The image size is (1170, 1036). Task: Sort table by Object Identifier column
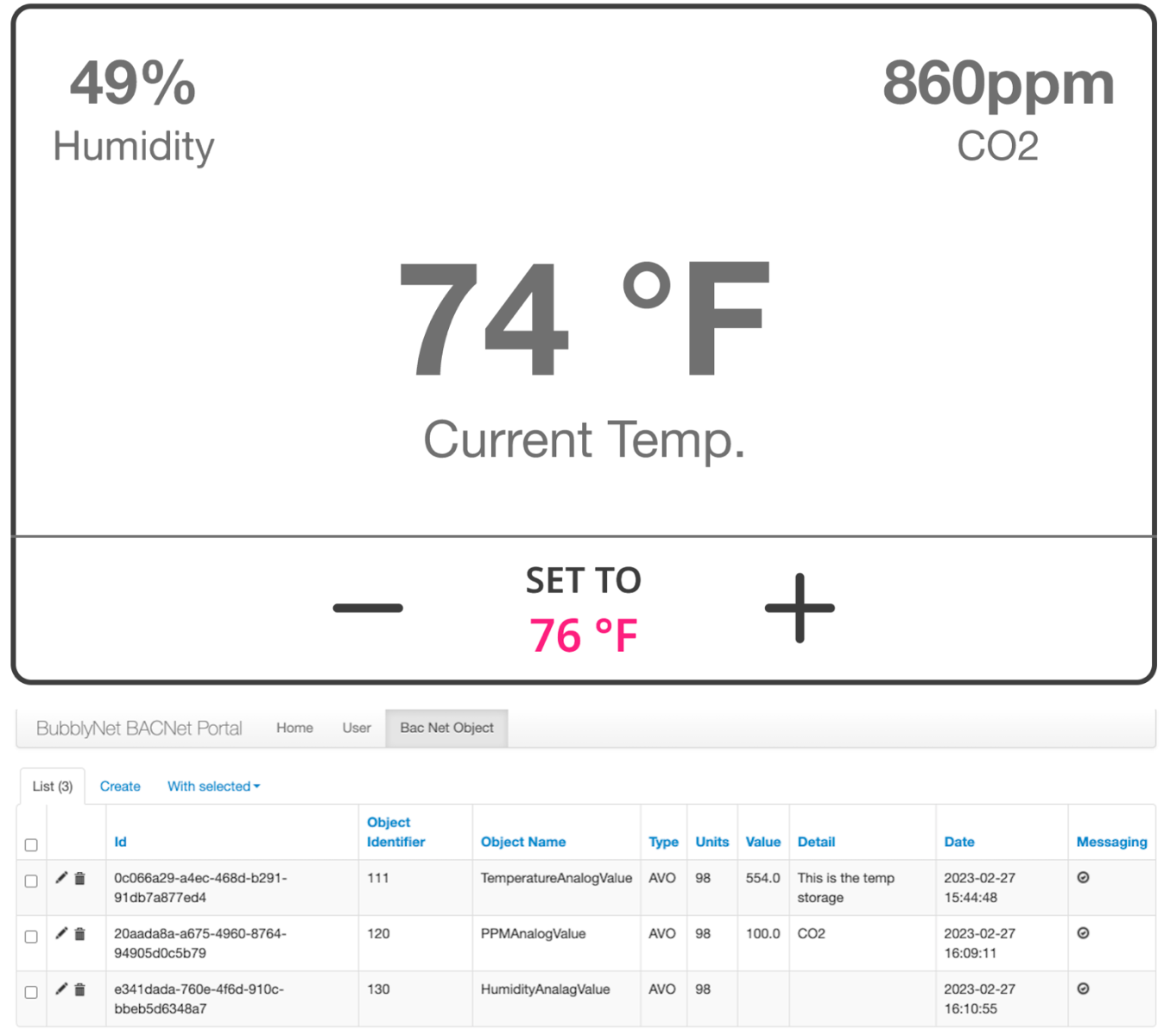pyautogui.click(x=395, y=832)
